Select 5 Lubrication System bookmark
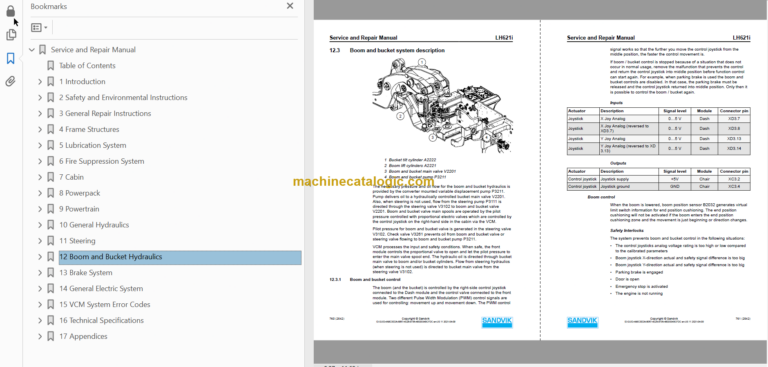Viewport: 768px width, 367px height. [93, 145]
